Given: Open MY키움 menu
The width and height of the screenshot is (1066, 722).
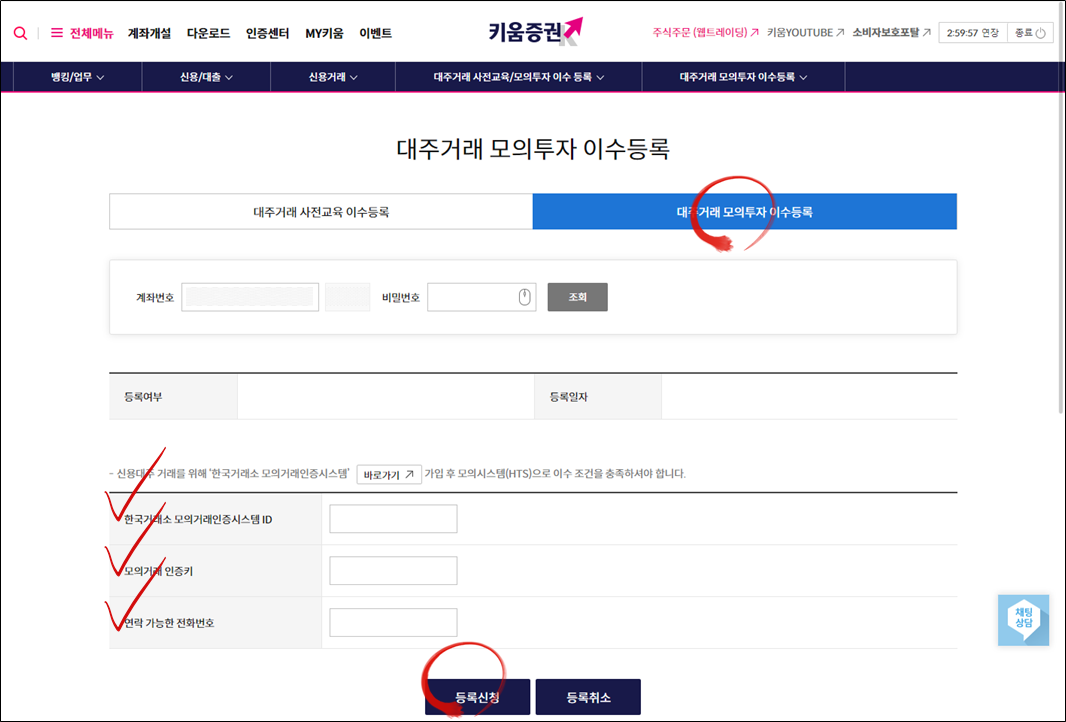Looking at the screenshot, I should [x=324, y=33].
